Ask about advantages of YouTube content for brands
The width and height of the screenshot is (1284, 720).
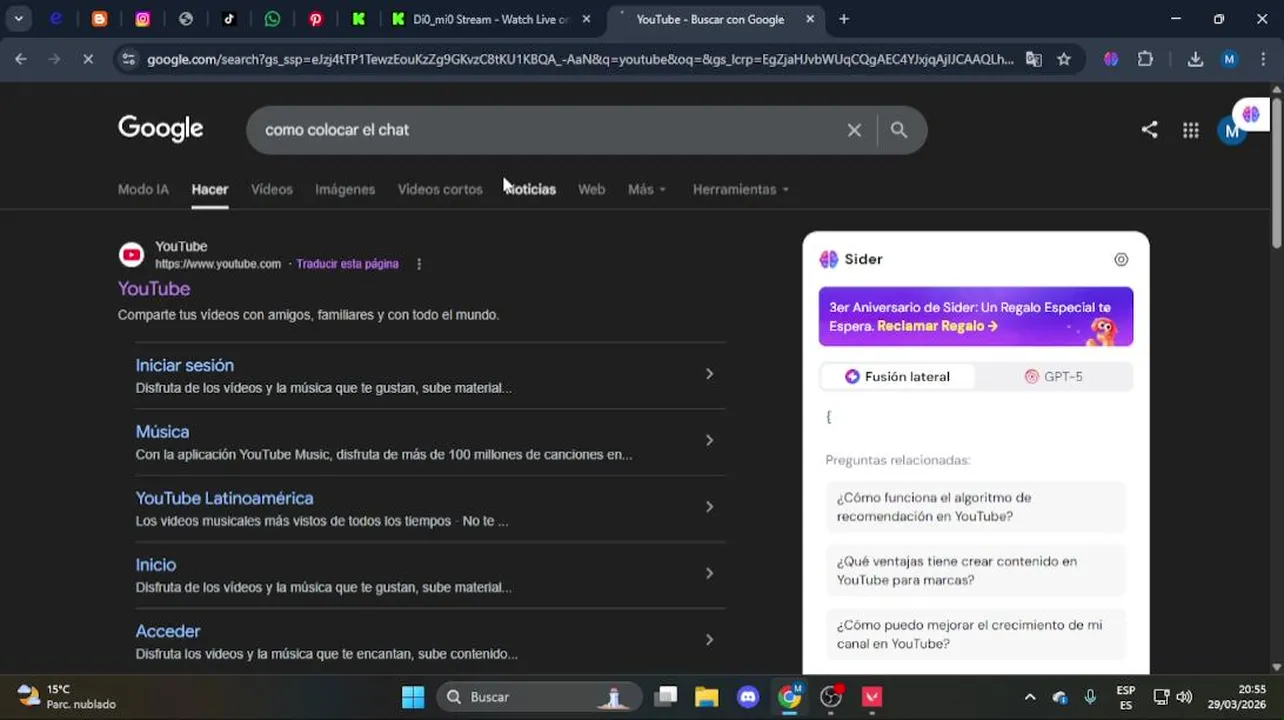[976, 570]
